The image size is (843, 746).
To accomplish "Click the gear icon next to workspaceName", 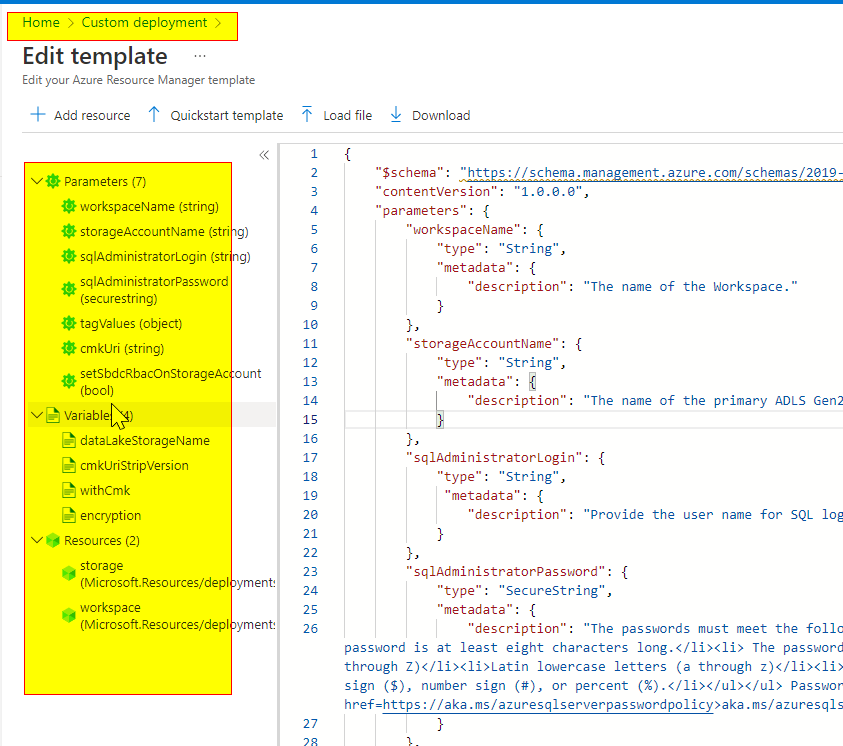I will [x=69, y=206].
